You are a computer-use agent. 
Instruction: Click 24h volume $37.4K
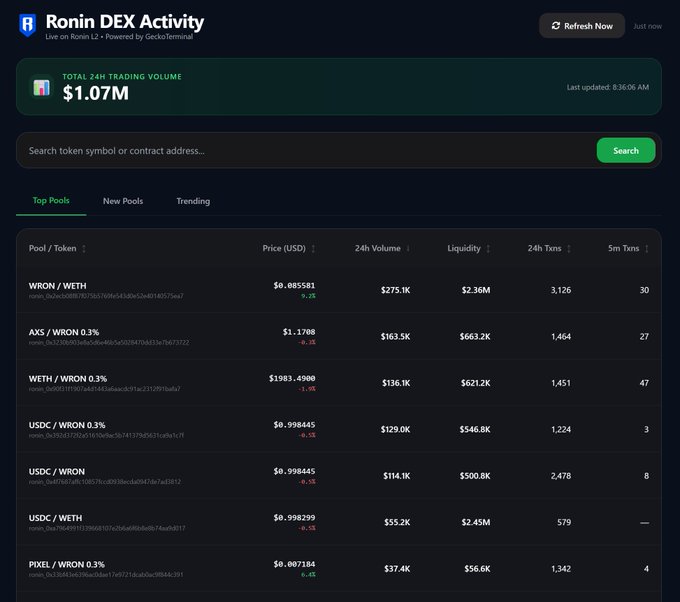click(397, 568)
